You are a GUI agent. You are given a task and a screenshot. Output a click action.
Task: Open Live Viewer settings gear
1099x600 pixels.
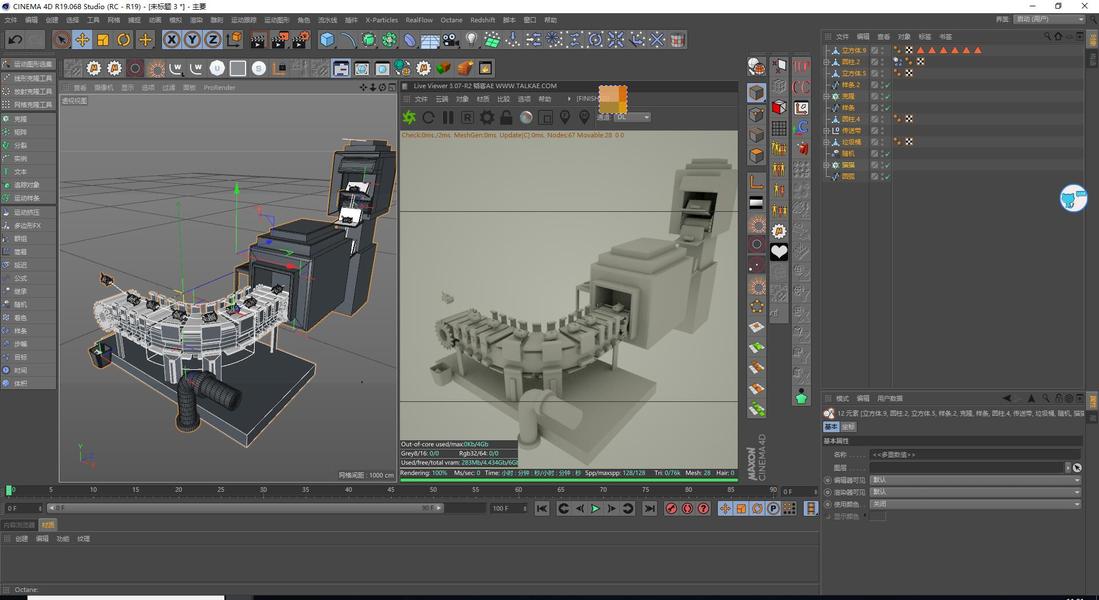pyautogui.click(x=486, y=117)
